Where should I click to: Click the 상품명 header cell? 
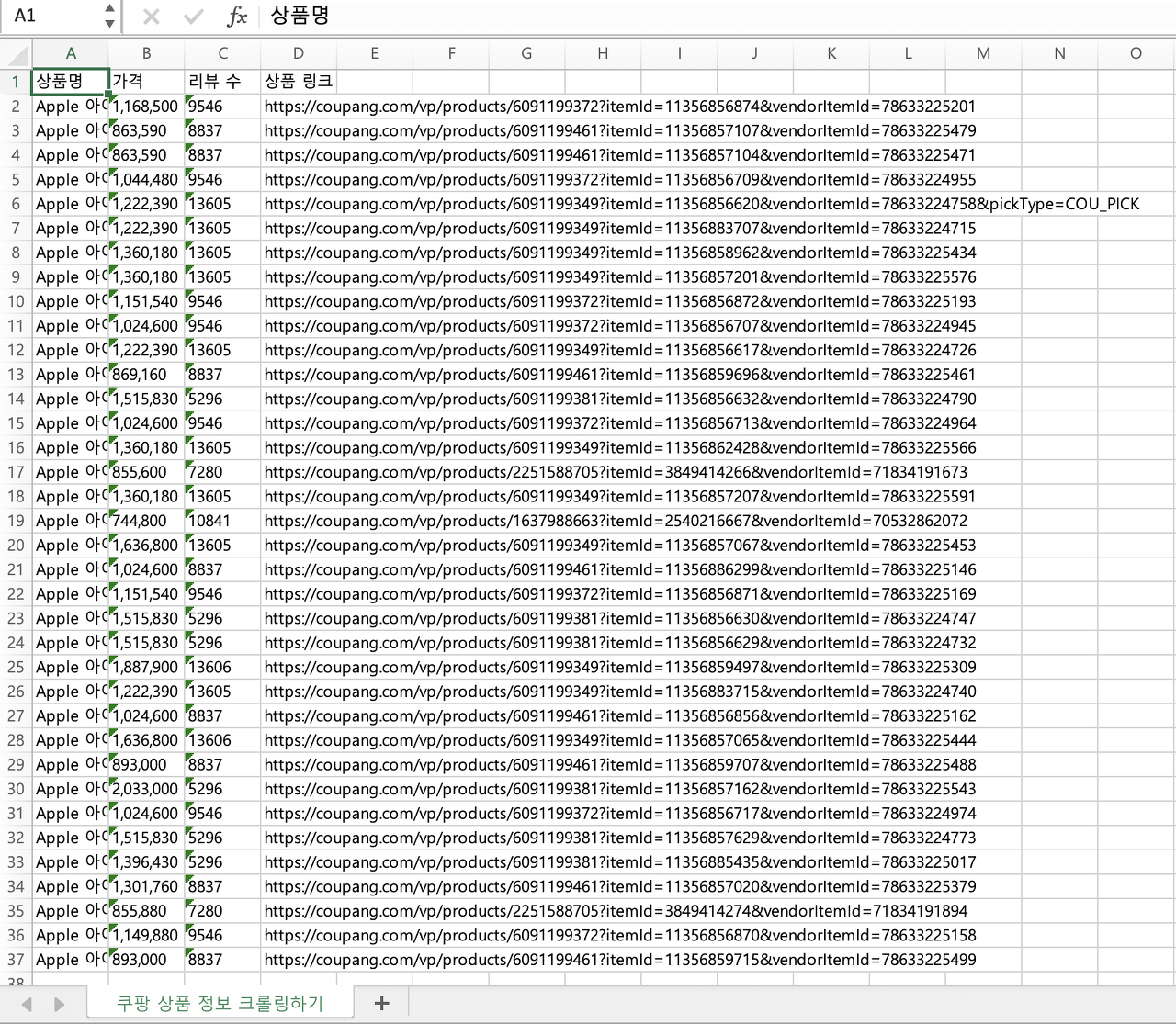click(x=71, y=81)
